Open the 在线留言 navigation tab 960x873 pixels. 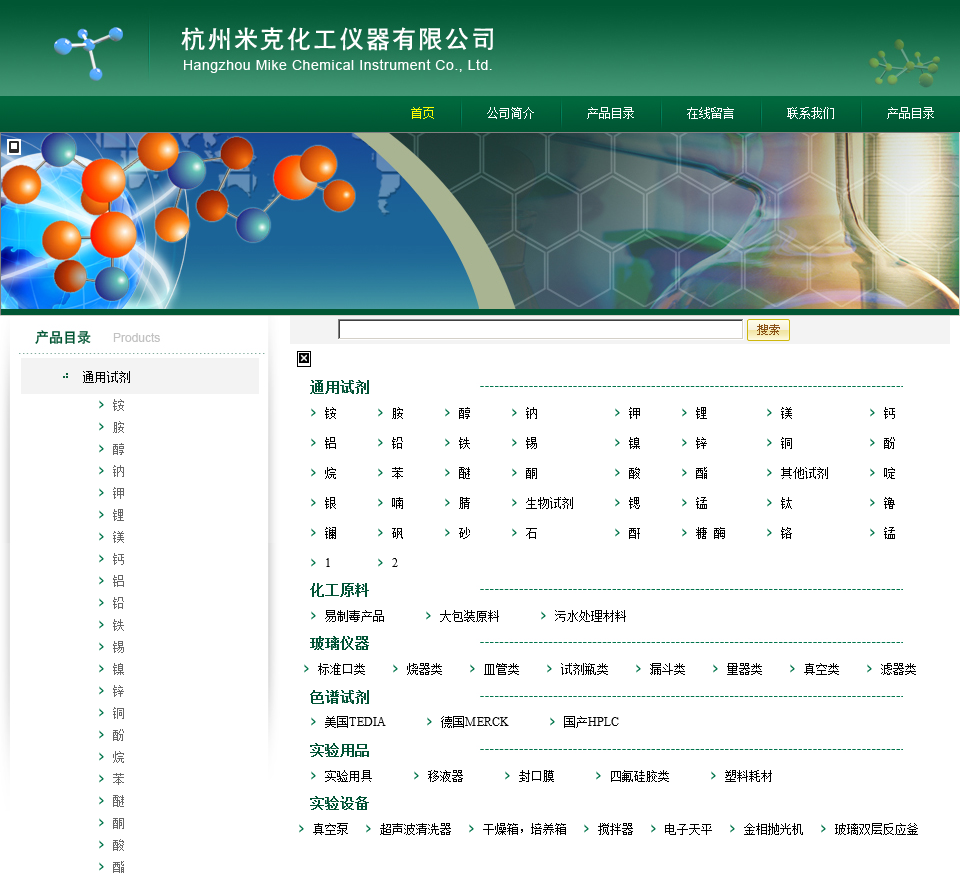(710, 113)
